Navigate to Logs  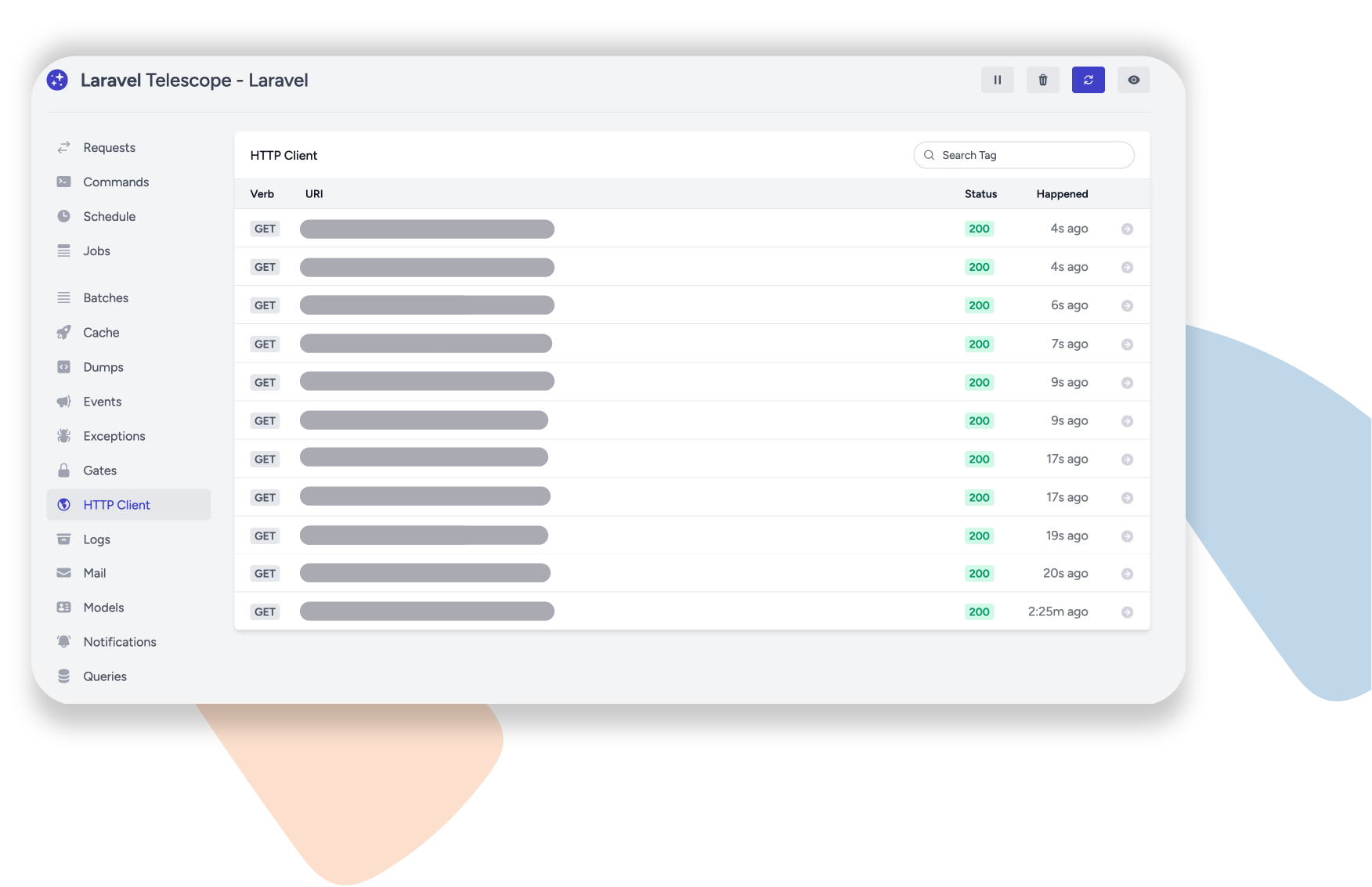coord(97,539)
